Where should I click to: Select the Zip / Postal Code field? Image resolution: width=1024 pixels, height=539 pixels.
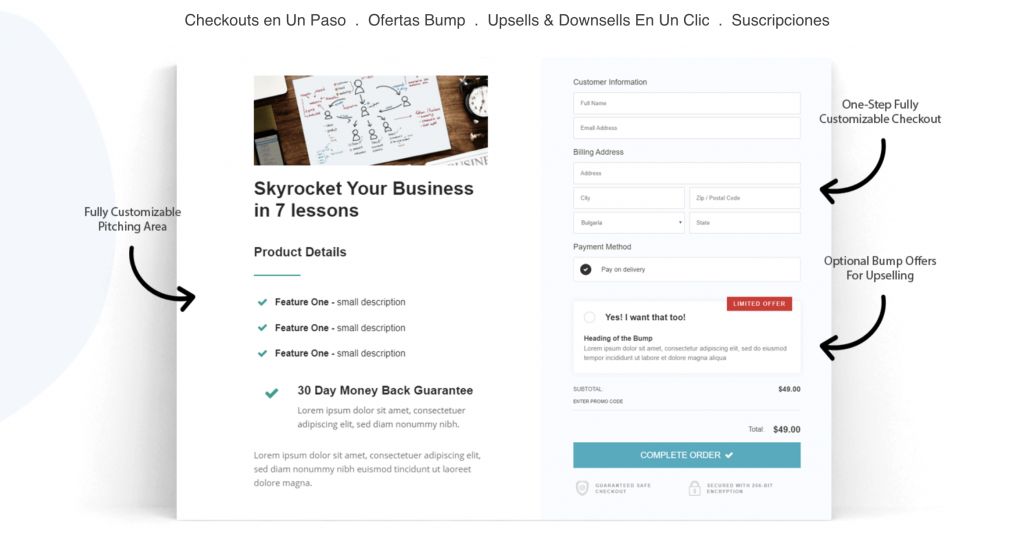[x=744, y=198]
